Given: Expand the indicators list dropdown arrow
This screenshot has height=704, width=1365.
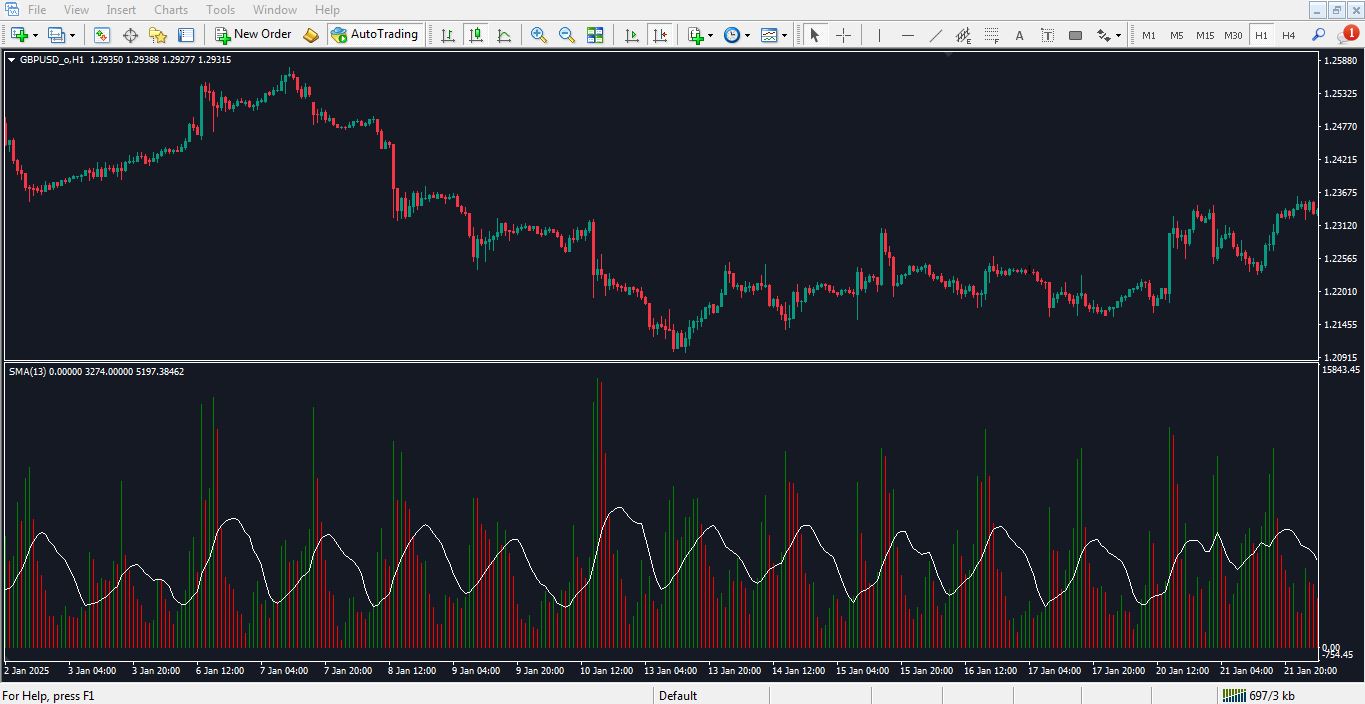Looking at the screenshot, I should coord(710,35).
